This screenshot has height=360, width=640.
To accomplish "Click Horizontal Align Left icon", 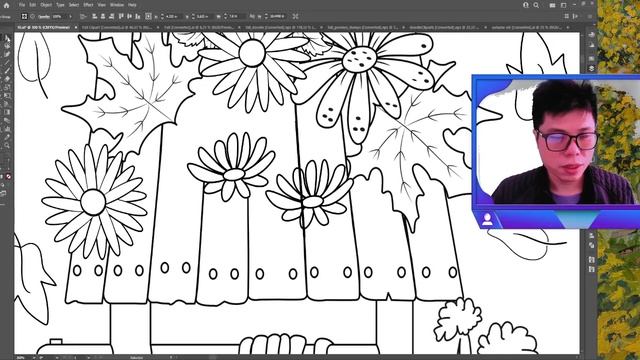I will click(94, 16).
